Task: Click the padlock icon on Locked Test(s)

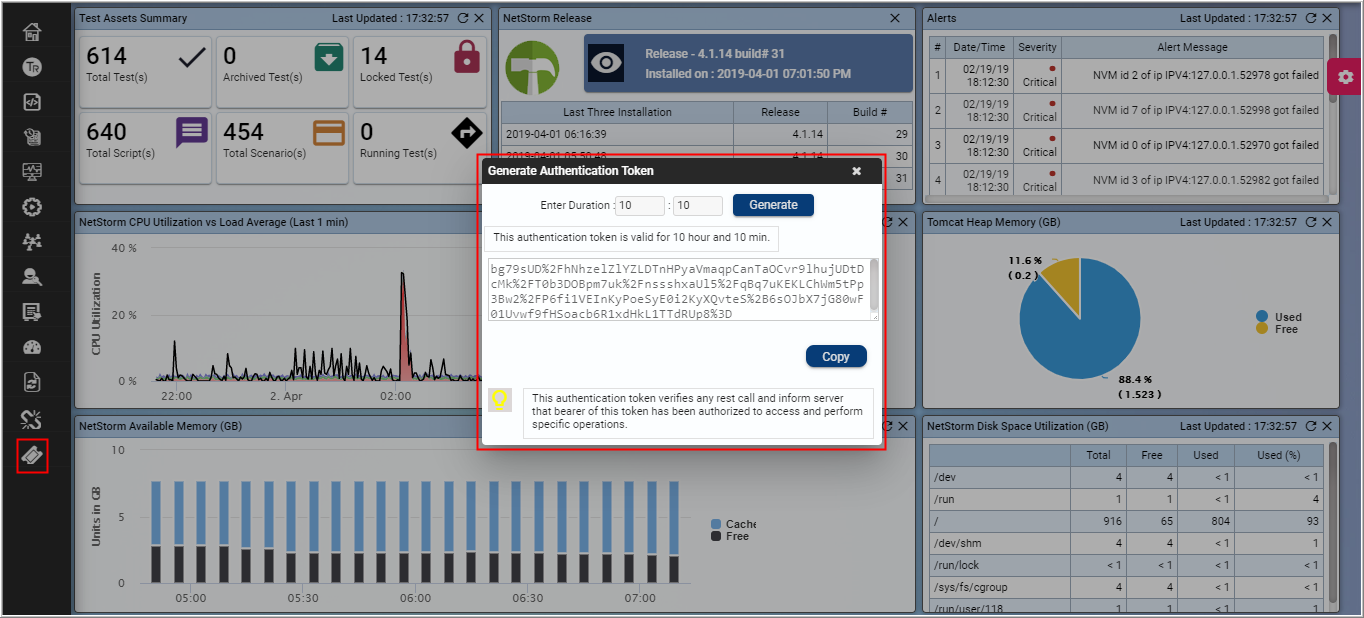Action: click(466, 56)
